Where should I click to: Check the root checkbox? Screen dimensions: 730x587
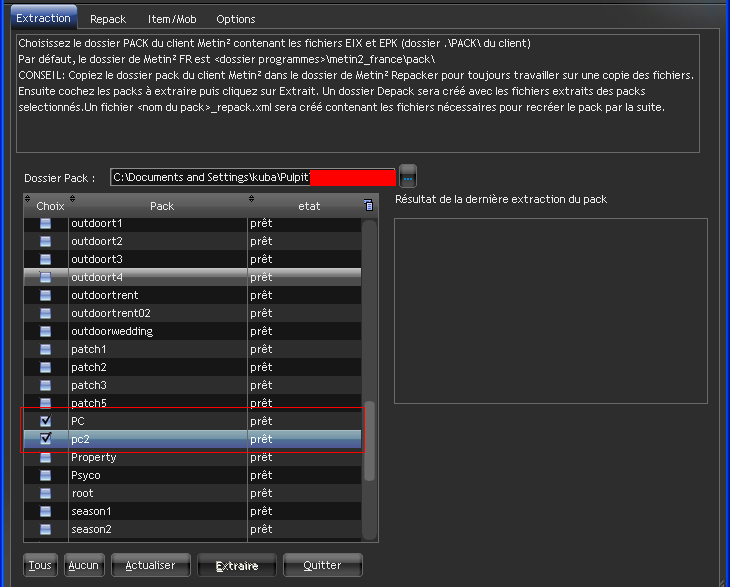click(x=46, y=493)
